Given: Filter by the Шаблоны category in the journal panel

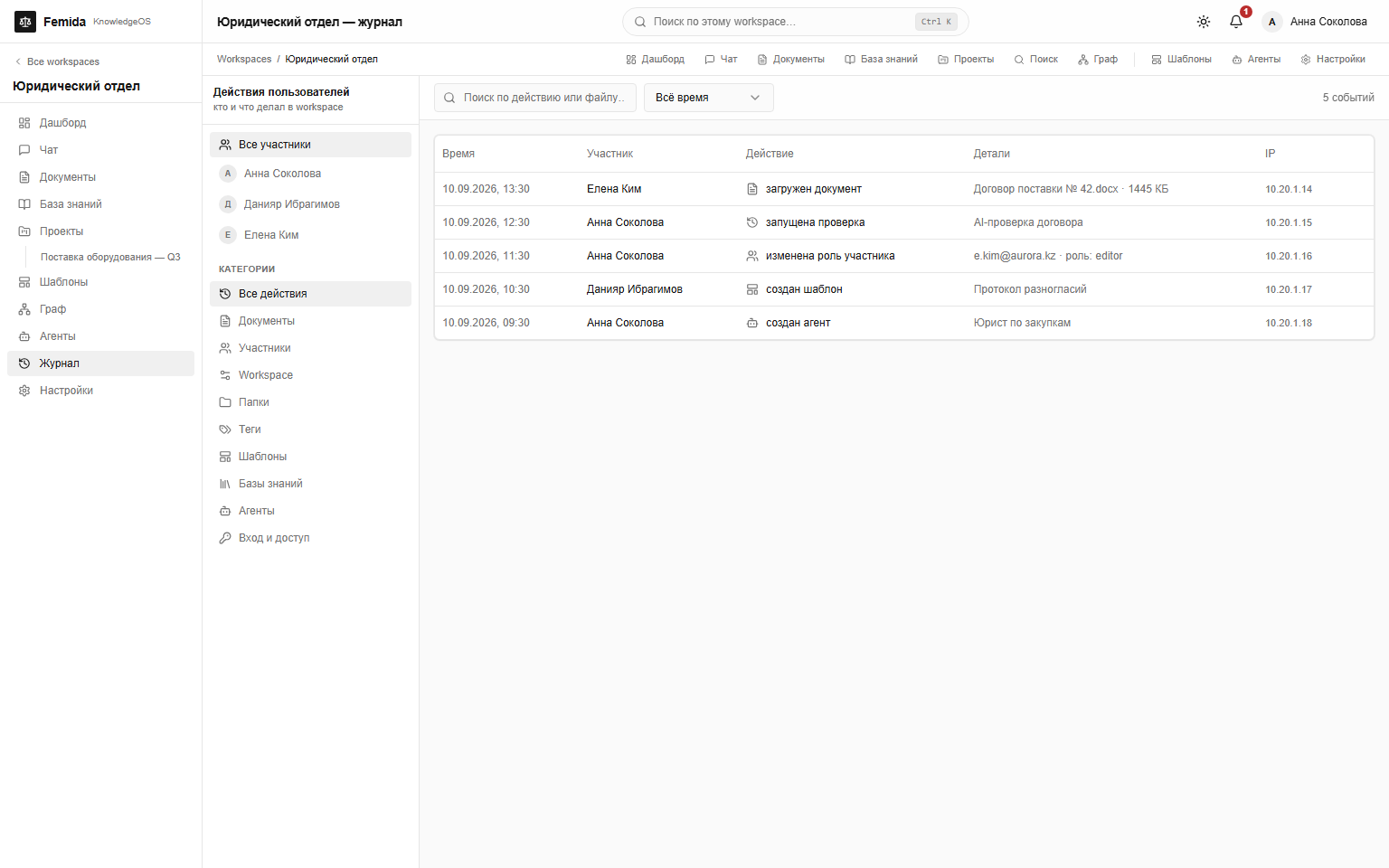Looking at the screenshot, I should tap(310, 457).
